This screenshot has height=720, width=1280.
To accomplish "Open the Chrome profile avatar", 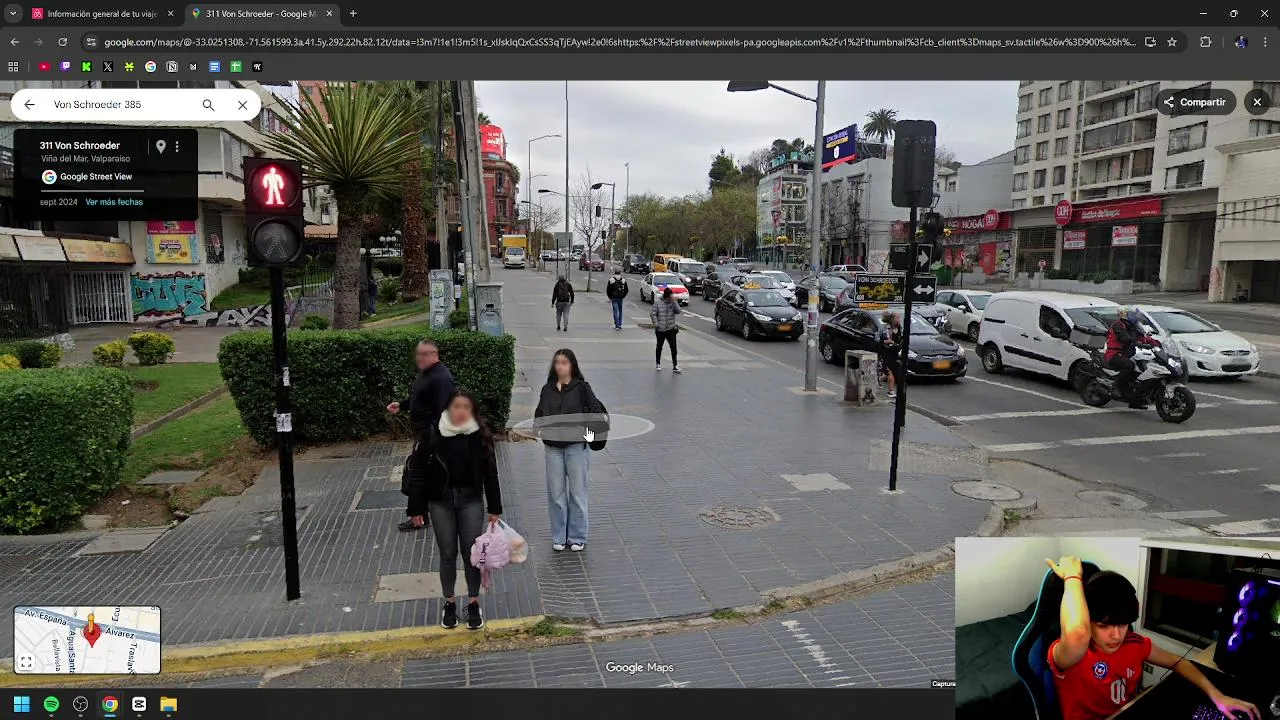I will (x=1240, y=42).
